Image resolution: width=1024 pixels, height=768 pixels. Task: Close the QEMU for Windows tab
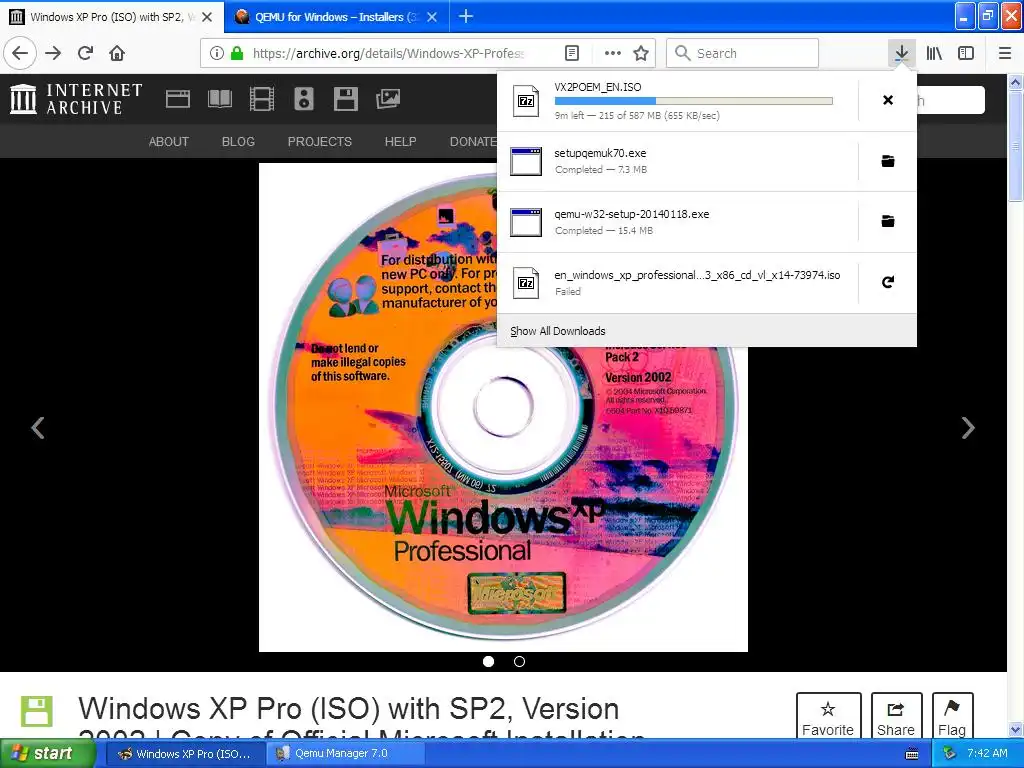tap(432, 17)
